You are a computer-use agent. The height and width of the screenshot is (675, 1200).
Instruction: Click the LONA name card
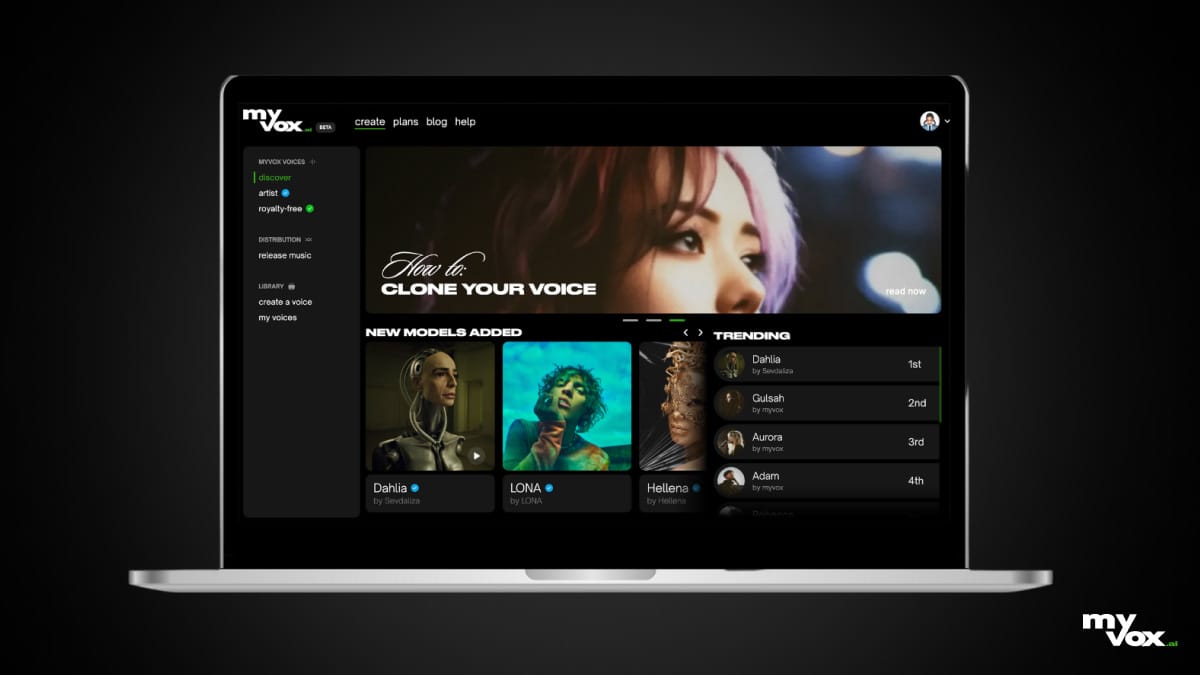click(567, 493)
